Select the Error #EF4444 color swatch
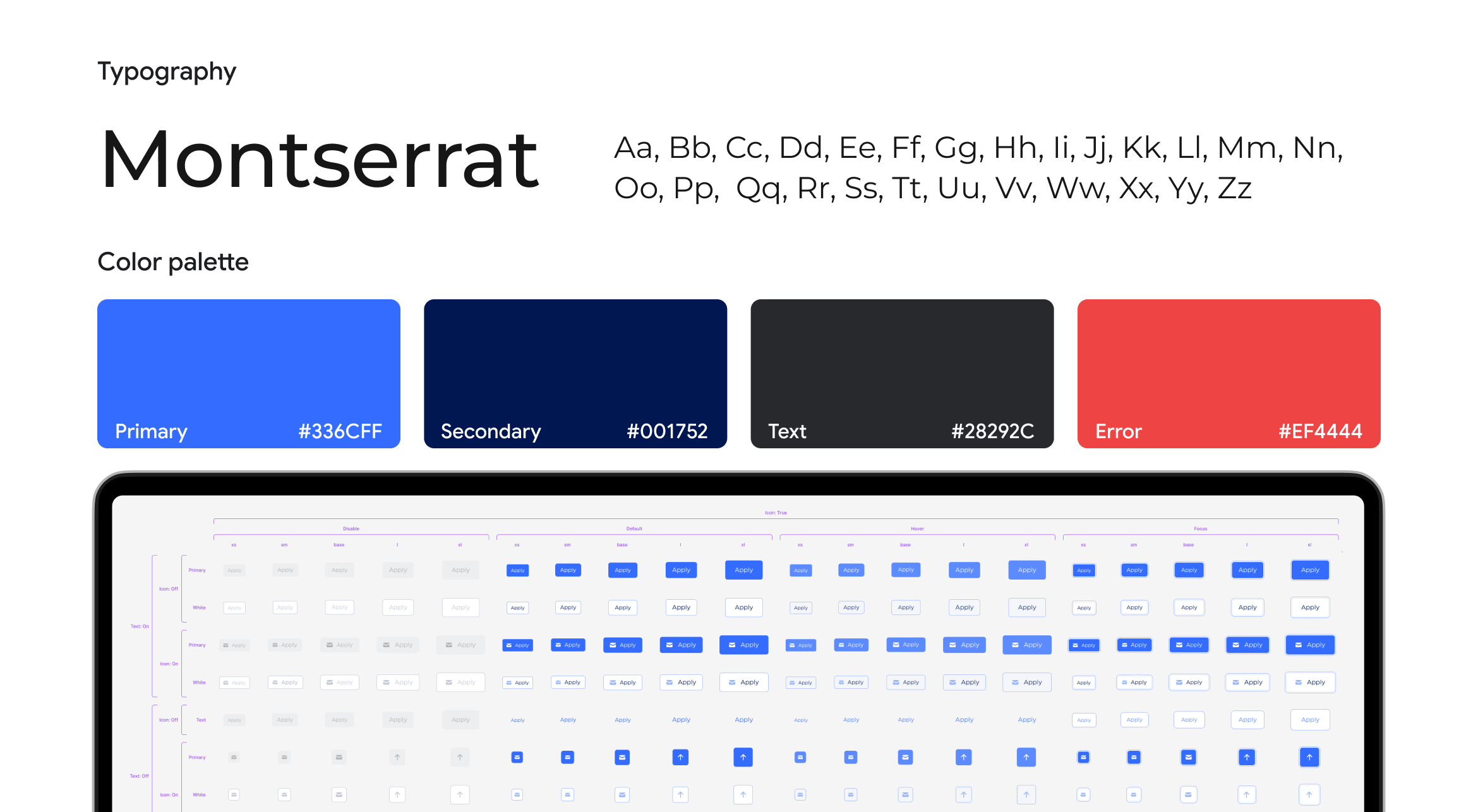Viewport: 1478px width, 812px height. click(x=1229, y=374)
